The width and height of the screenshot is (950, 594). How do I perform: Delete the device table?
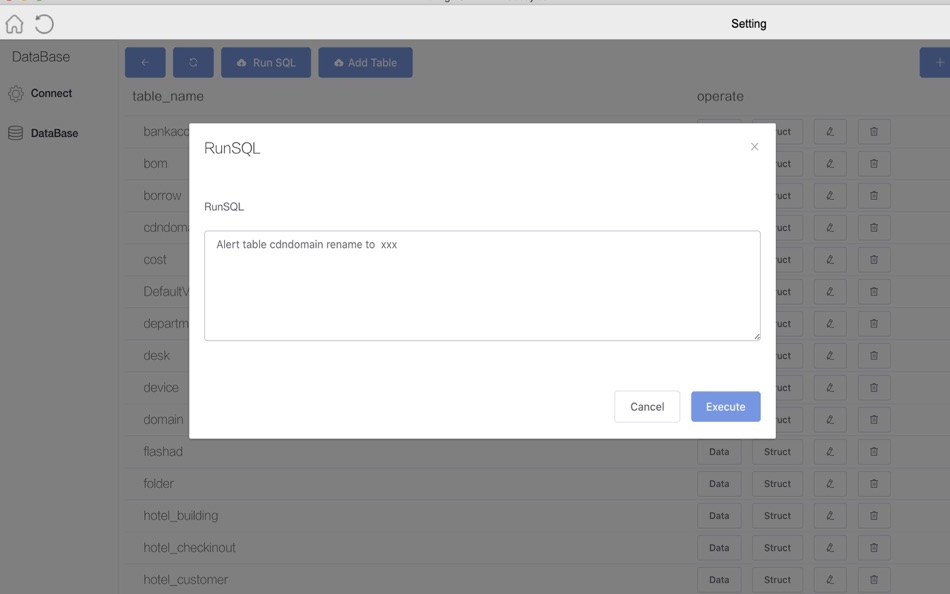[874, 388]
